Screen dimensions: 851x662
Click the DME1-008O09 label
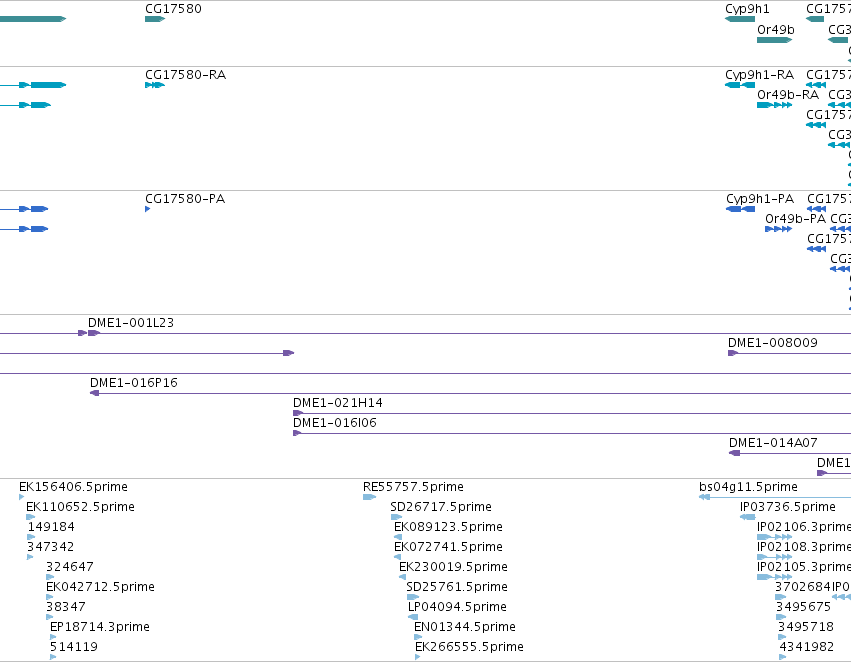pyautogui.click(x=772, y=342)
